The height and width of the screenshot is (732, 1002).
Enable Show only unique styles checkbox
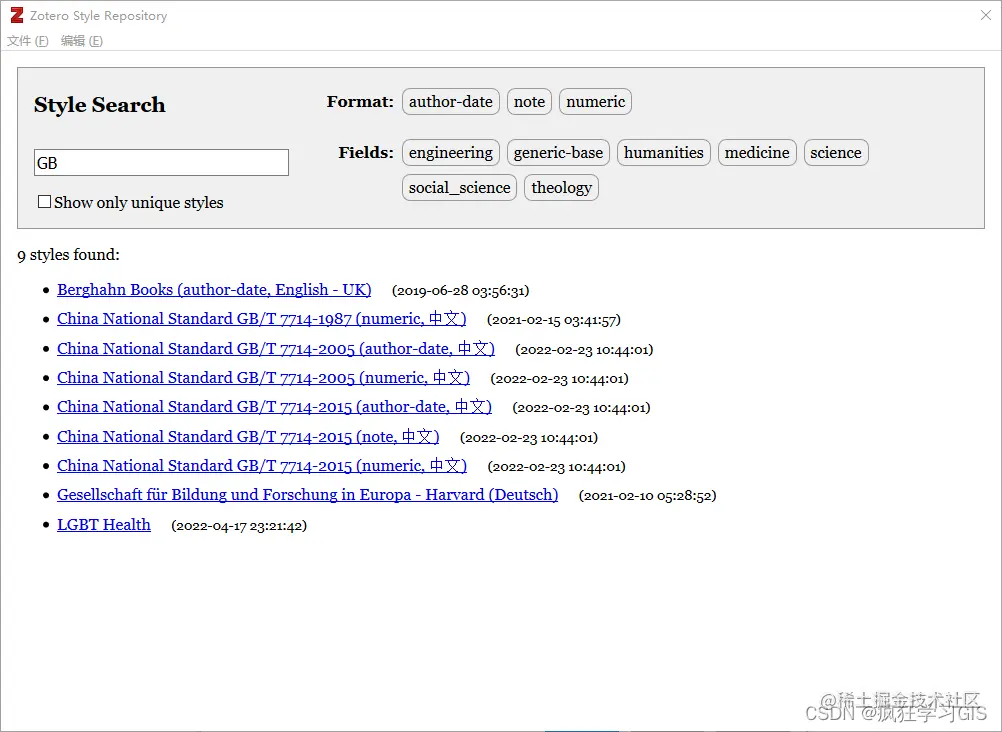pyautogui.click(x=44, y=202)
